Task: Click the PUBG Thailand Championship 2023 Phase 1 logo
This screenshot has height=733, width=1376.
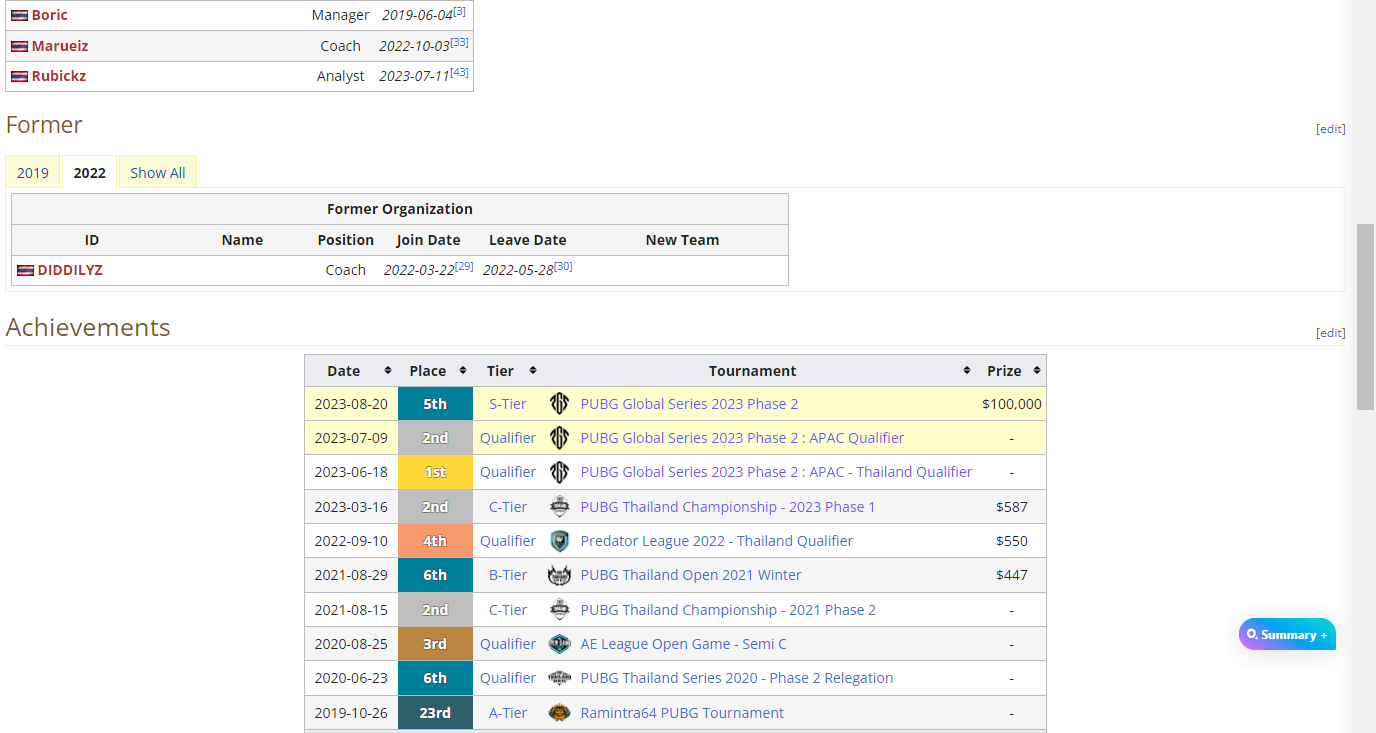Action: [560, 507]
